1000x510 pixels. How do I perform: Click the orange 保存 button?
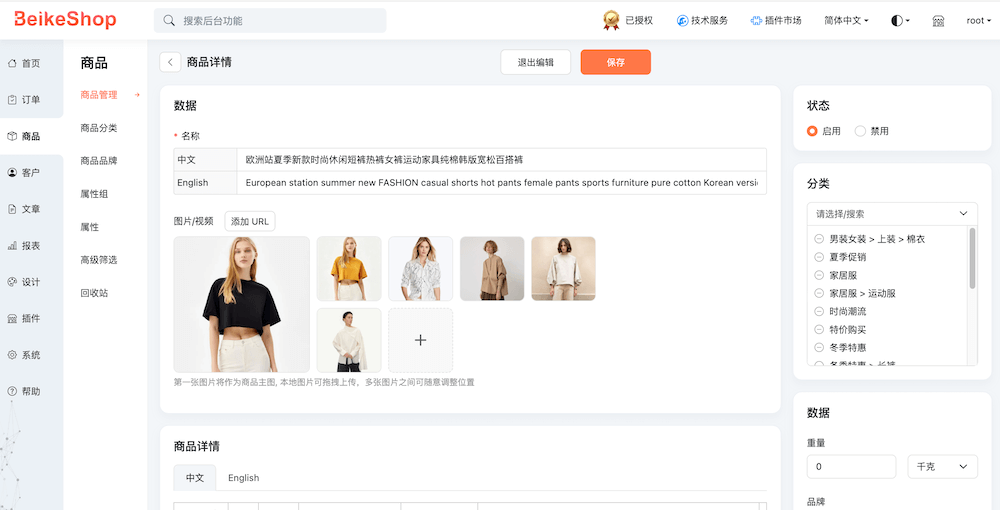(615, 62)
